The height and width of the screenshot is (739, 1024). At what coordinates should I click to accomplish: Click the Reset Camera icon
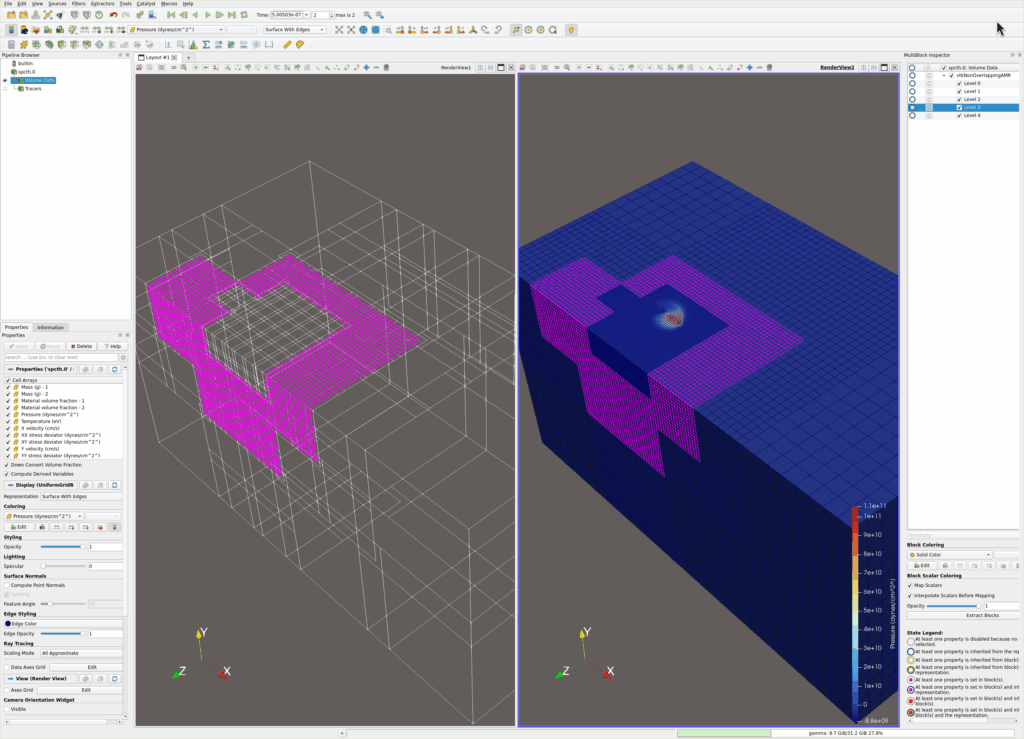pos(339,30)
